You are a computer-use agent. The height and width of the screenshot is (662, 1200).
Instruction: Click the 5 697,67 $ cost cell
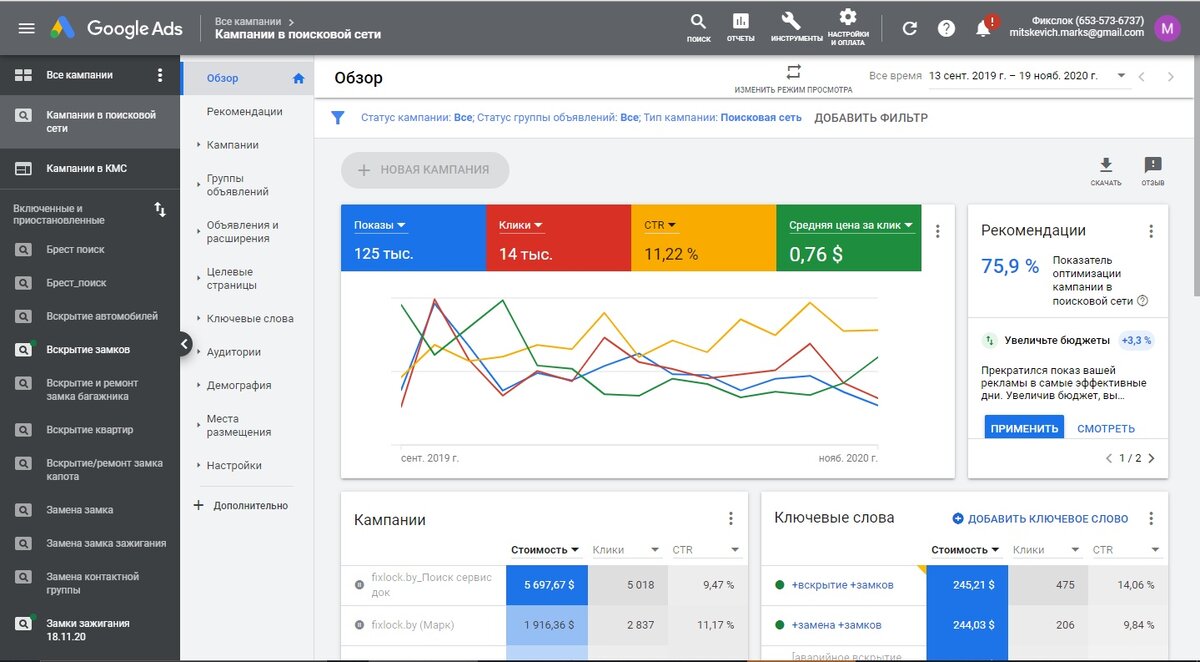pyautogui.click(x=547, y=585)
